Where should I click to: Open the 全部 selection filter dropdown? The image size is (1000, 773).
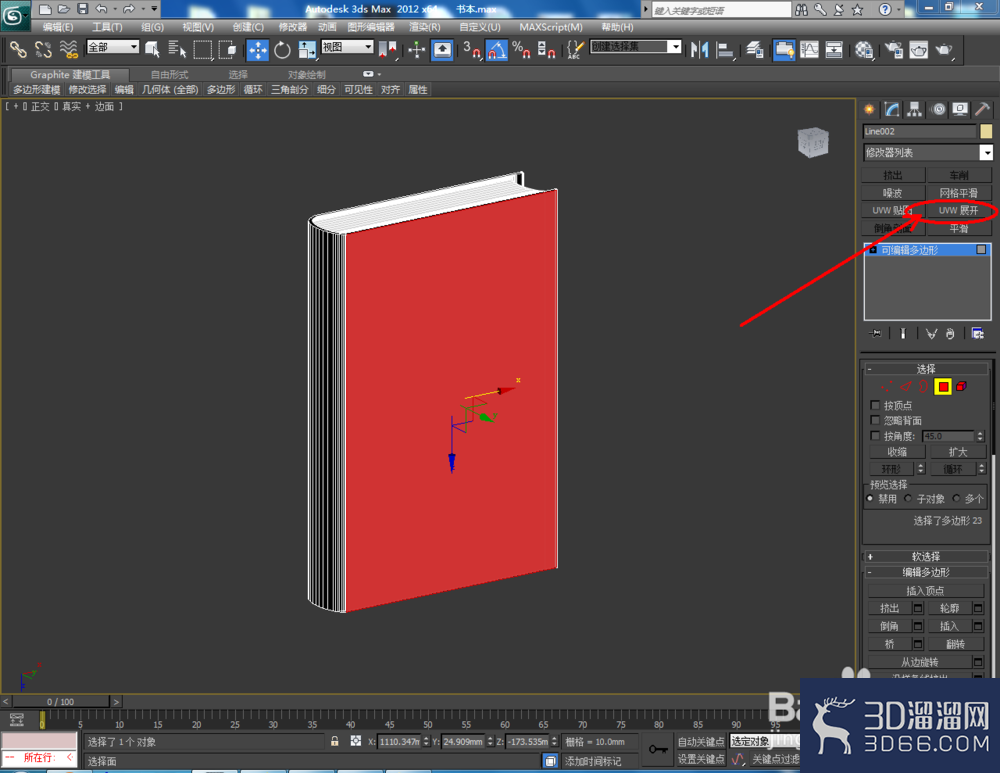click(x=113, y=47)
